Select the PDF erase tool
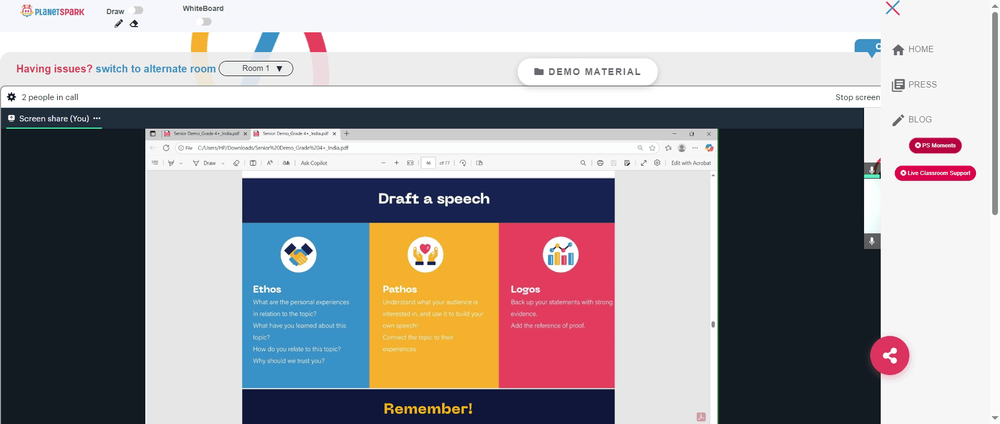Image resolution: width=1000 pixels, height=424 pixels. click(237, 163)
